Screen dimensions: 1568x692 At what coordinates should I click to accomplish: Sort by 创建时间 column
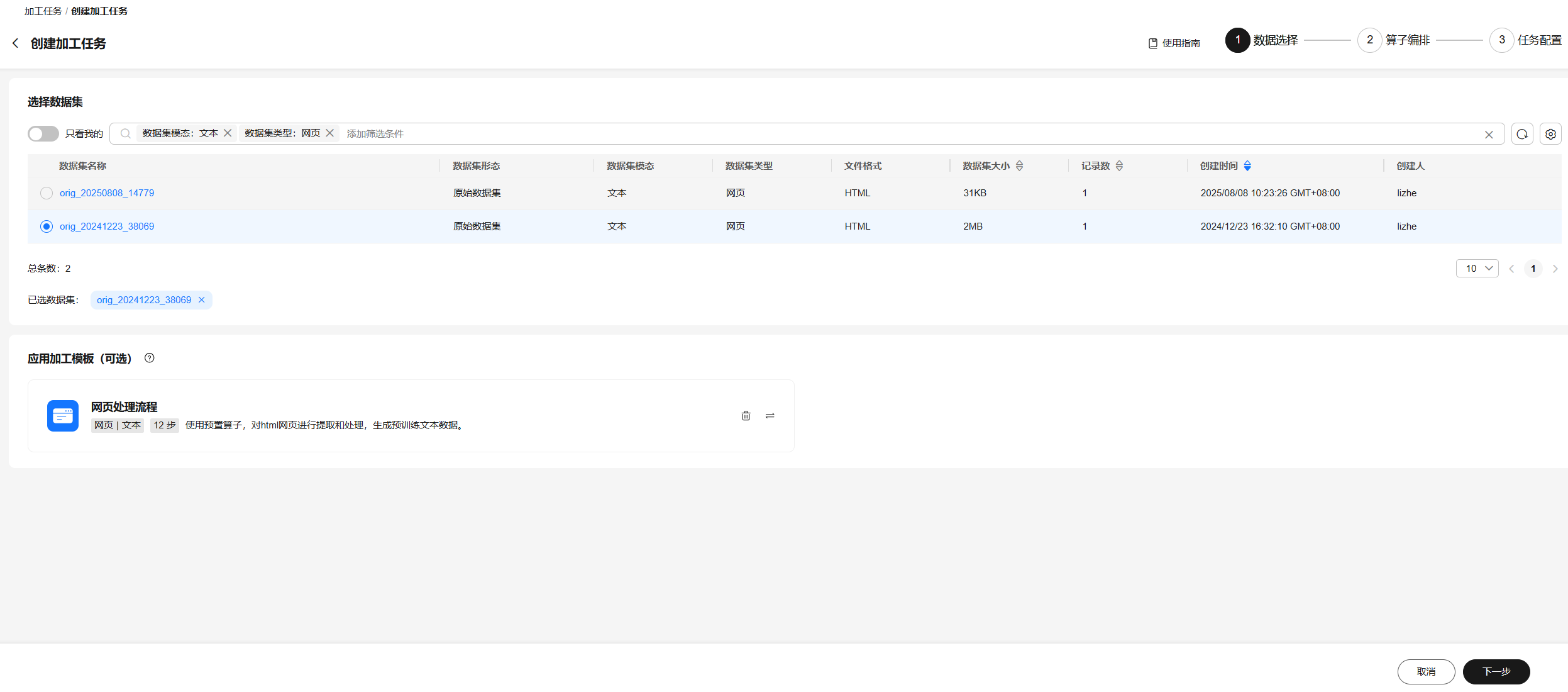[1247, 166]
